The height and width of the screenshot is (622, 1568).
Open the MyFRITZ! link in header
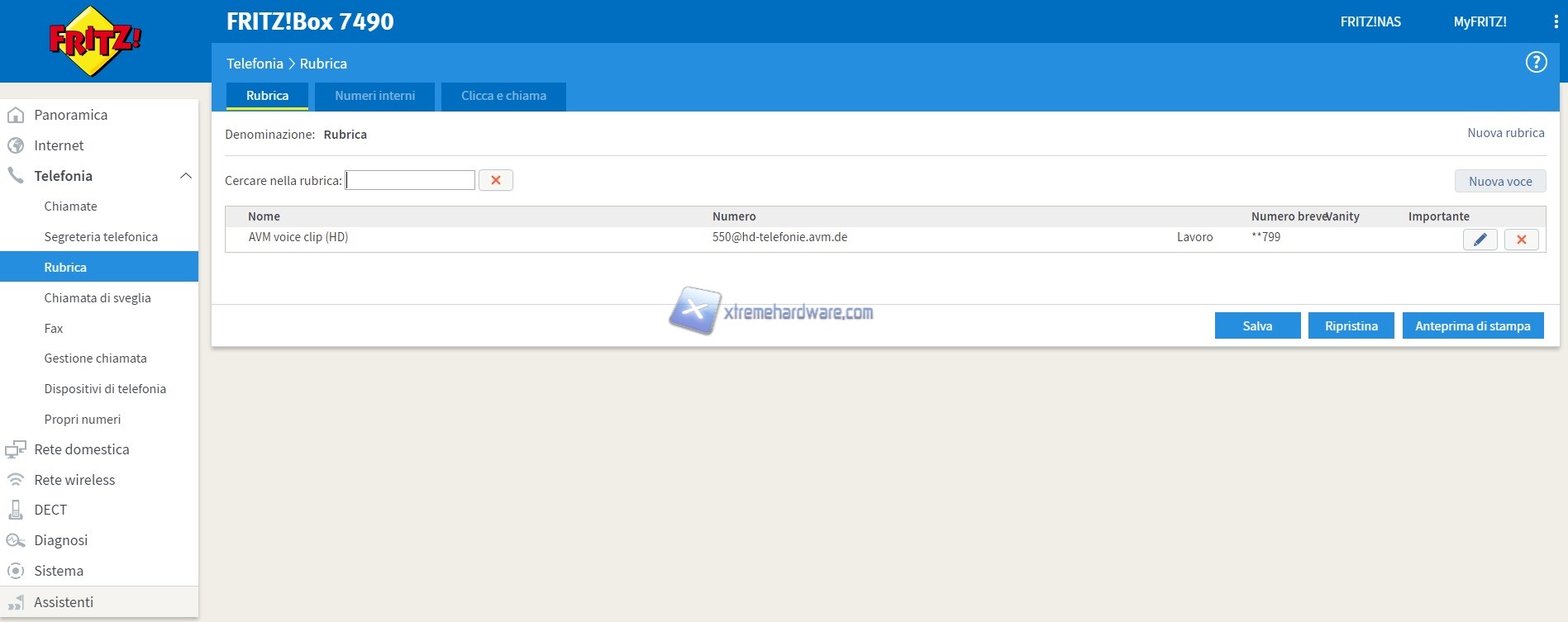[x=1480, y=22]
